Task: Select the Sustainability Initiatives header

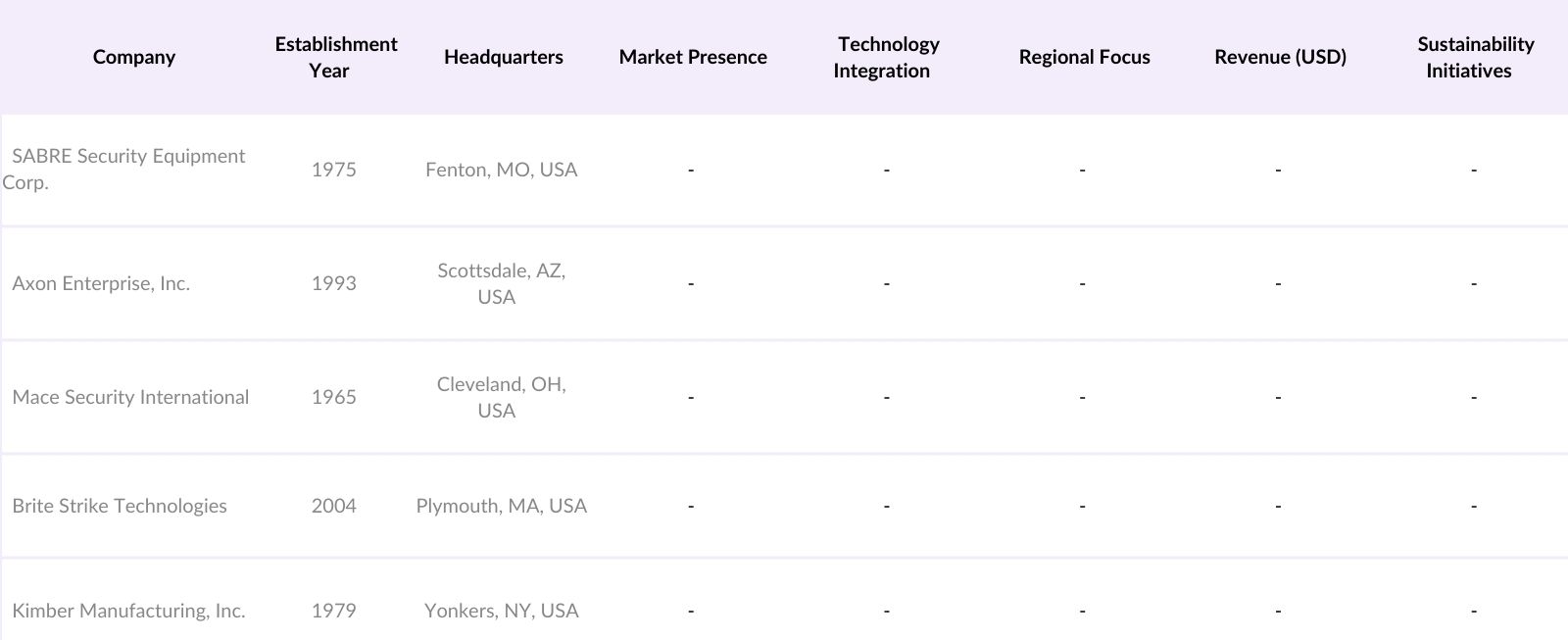Action: point(1474,57)
